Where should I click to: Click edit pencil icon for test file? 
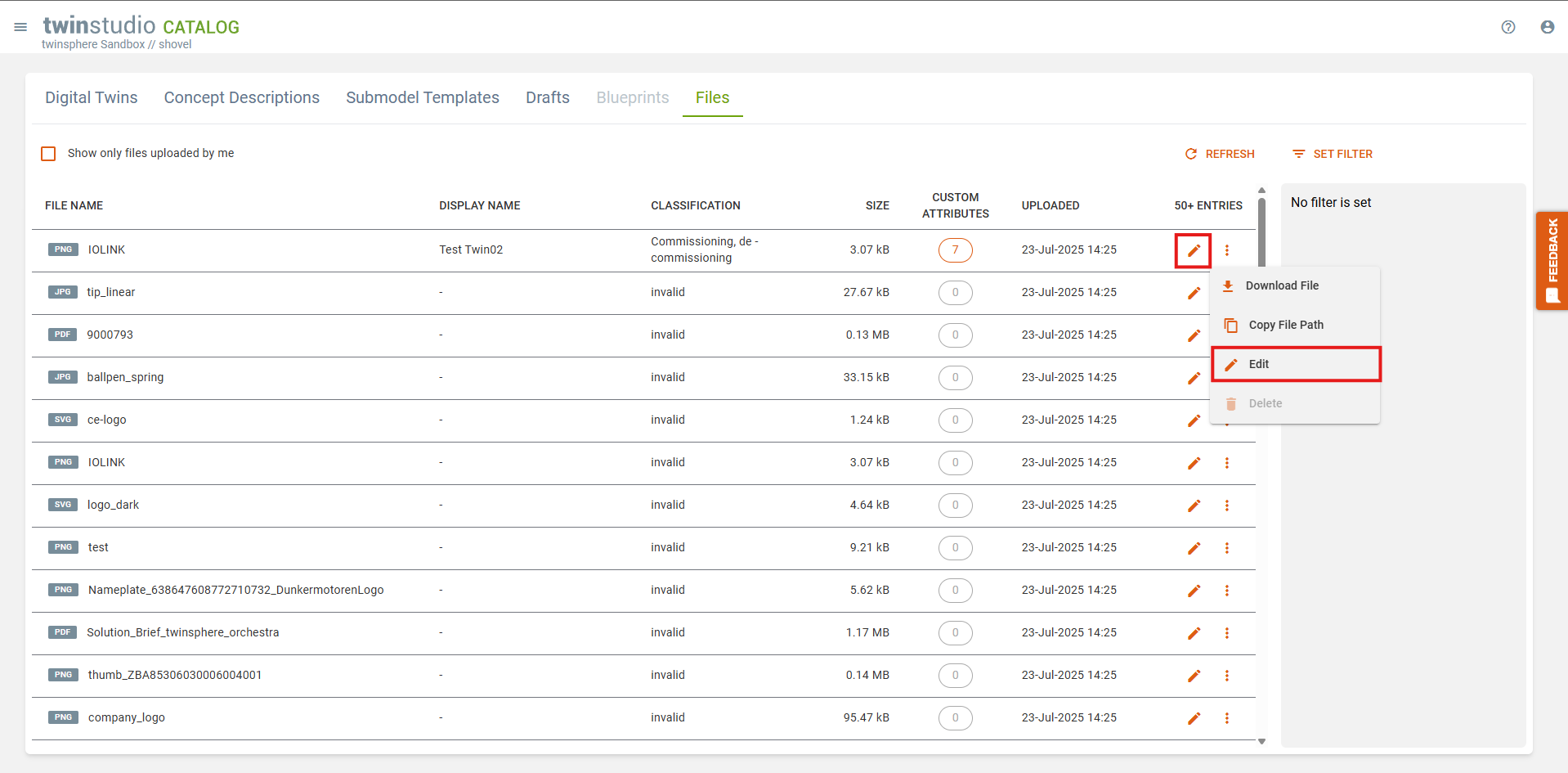pyautogui.click(x=1194, y=548)
